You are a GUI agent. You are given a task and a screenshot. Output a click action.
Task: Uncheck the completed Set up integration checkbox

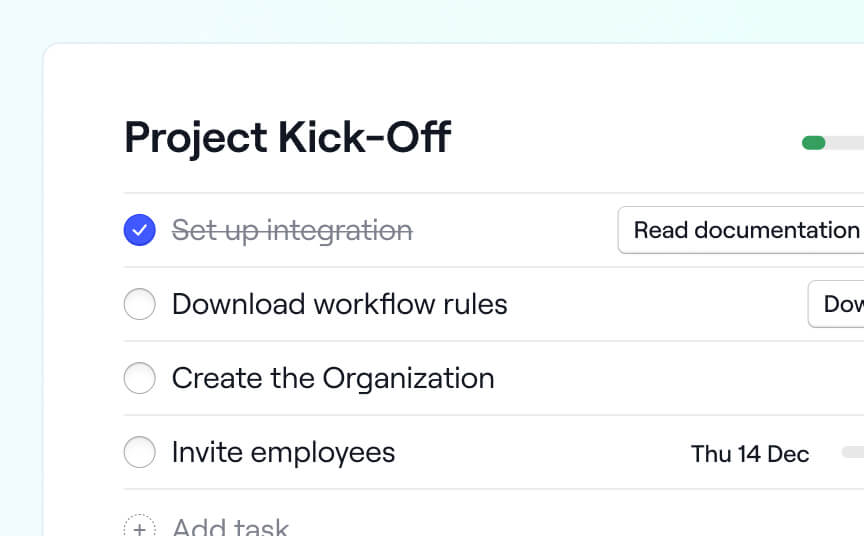point(140,230)
